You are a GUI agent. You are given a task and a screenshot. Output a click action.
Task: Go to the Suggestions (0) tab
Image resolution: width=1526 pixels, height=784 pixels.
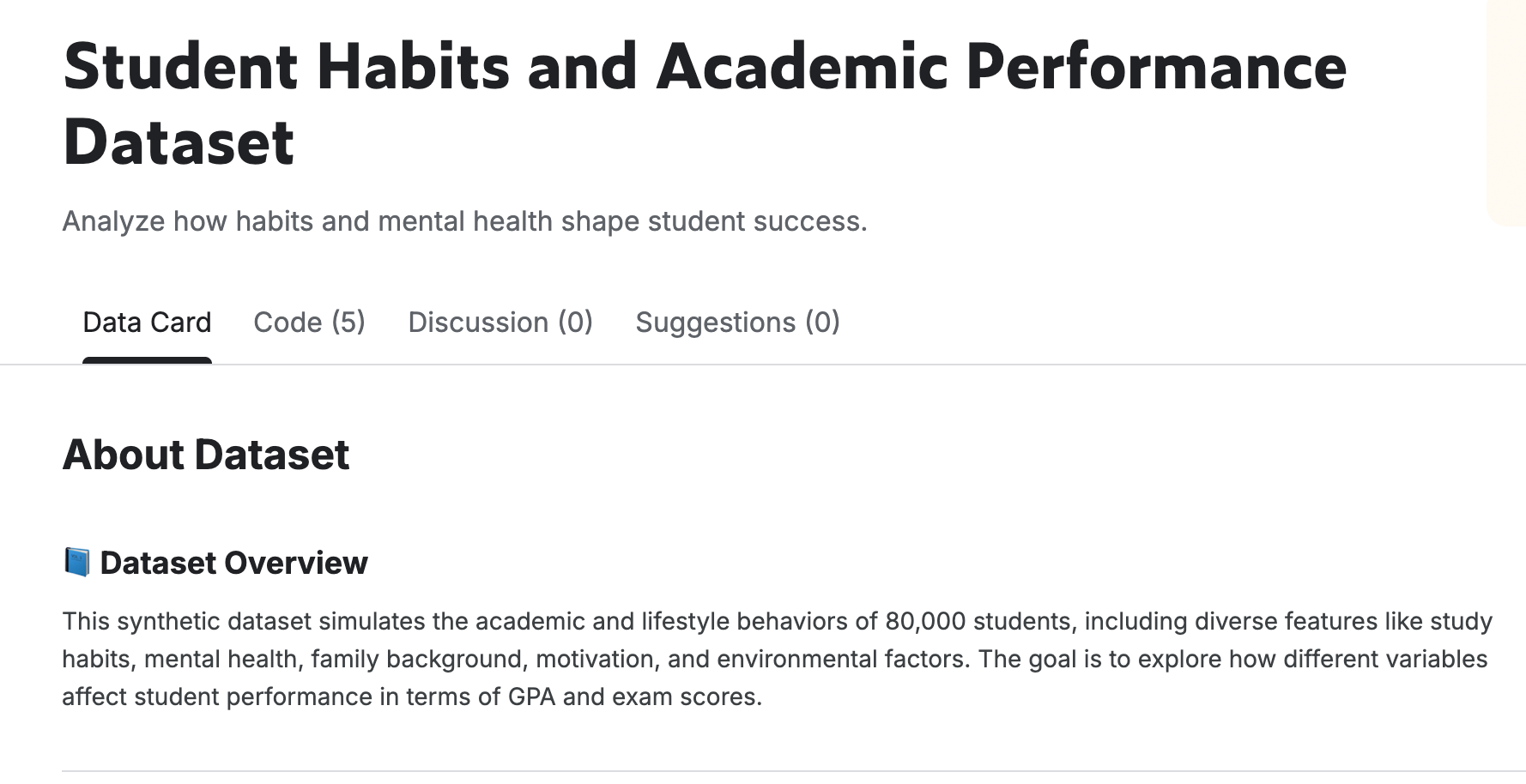click(x=737, y=323)
